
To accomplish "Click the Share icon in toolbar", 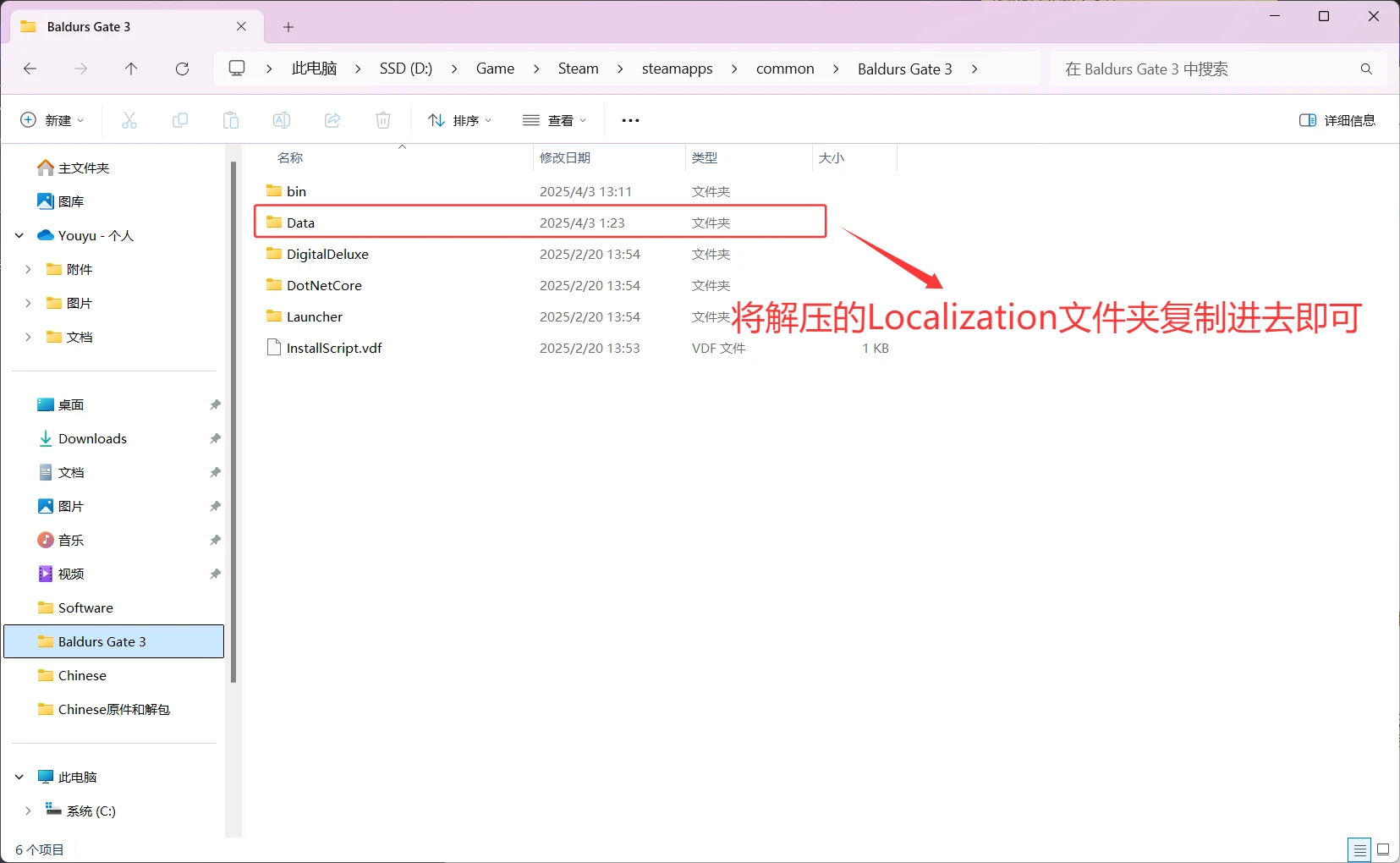I will coord(332,120).
